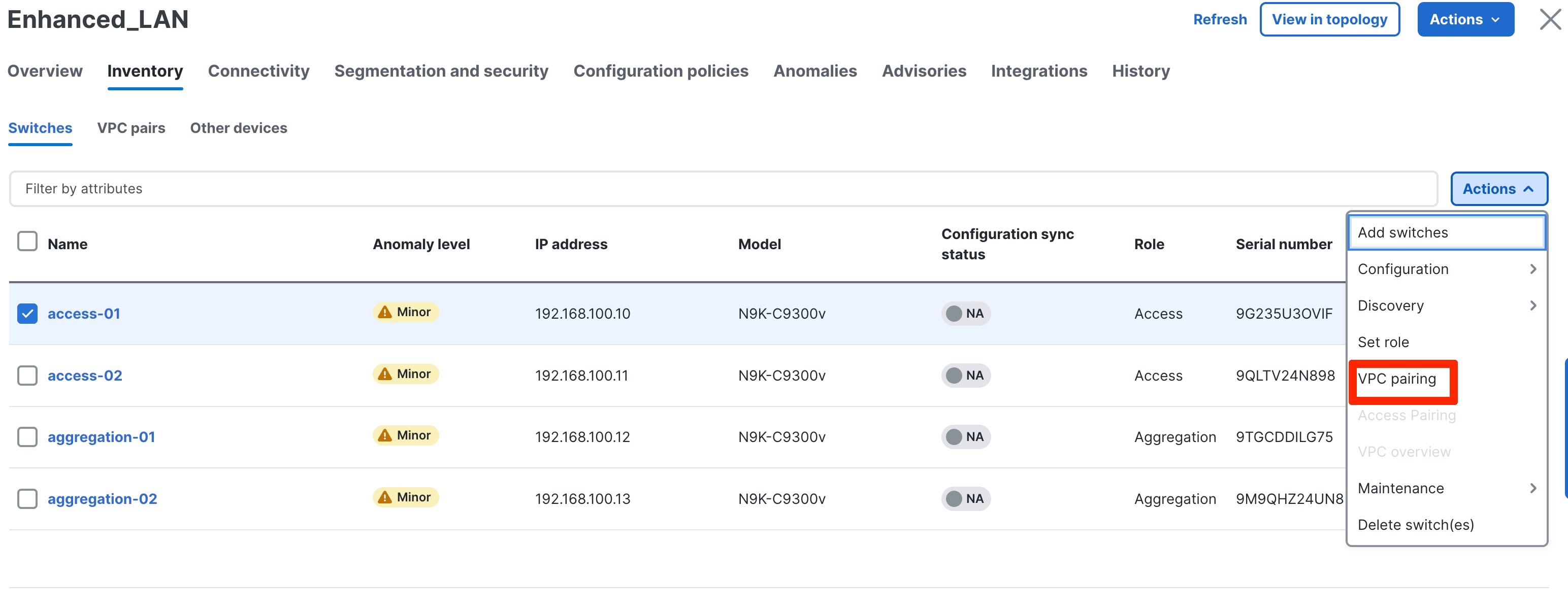Select the header select-all checkbox
1568x611 pixels.
pyautogui.click(x=27, y=241)
